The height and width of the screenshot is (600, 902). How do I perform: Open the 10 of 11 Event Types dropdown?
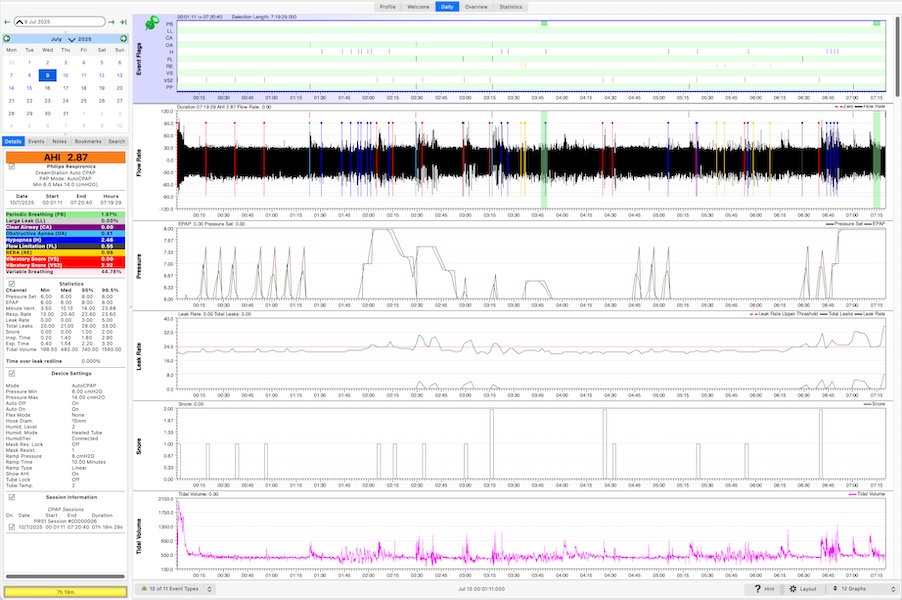(x=177, y=588)
